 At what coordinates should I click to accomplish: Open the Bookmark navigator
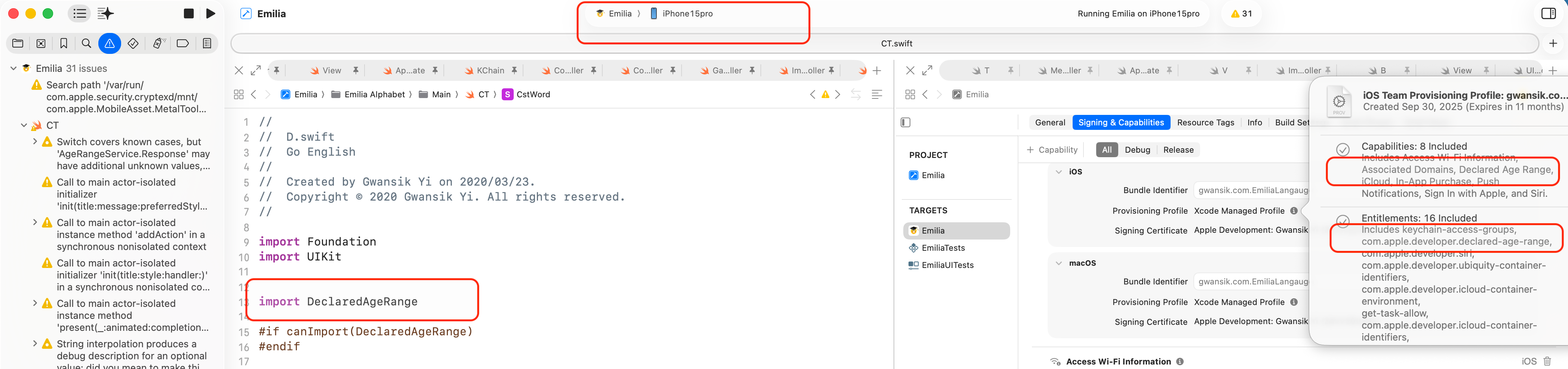(63, 43)
